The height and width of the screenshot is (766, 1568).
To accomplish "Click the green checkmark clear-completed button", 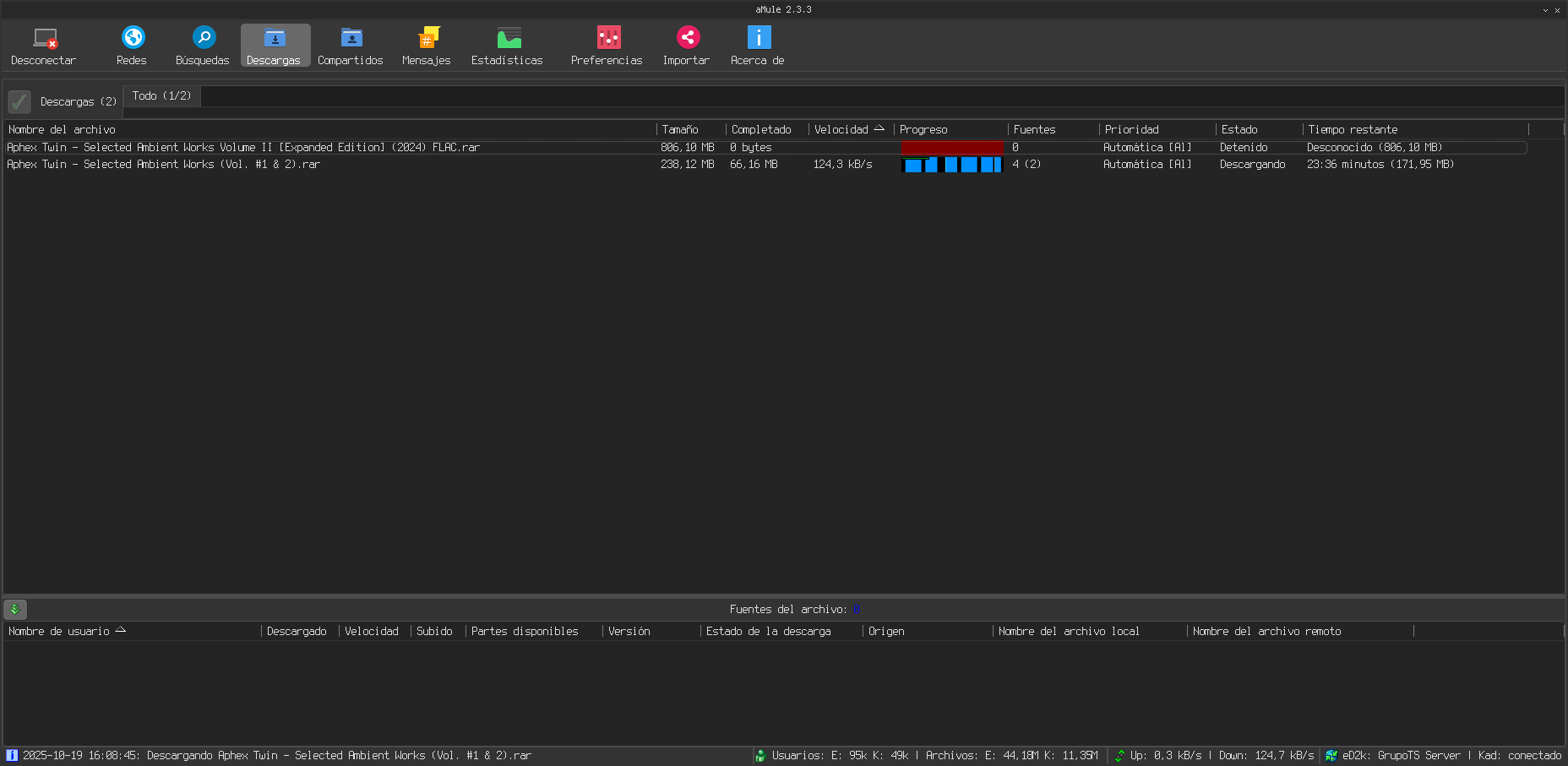I will (x=19, y=102).
